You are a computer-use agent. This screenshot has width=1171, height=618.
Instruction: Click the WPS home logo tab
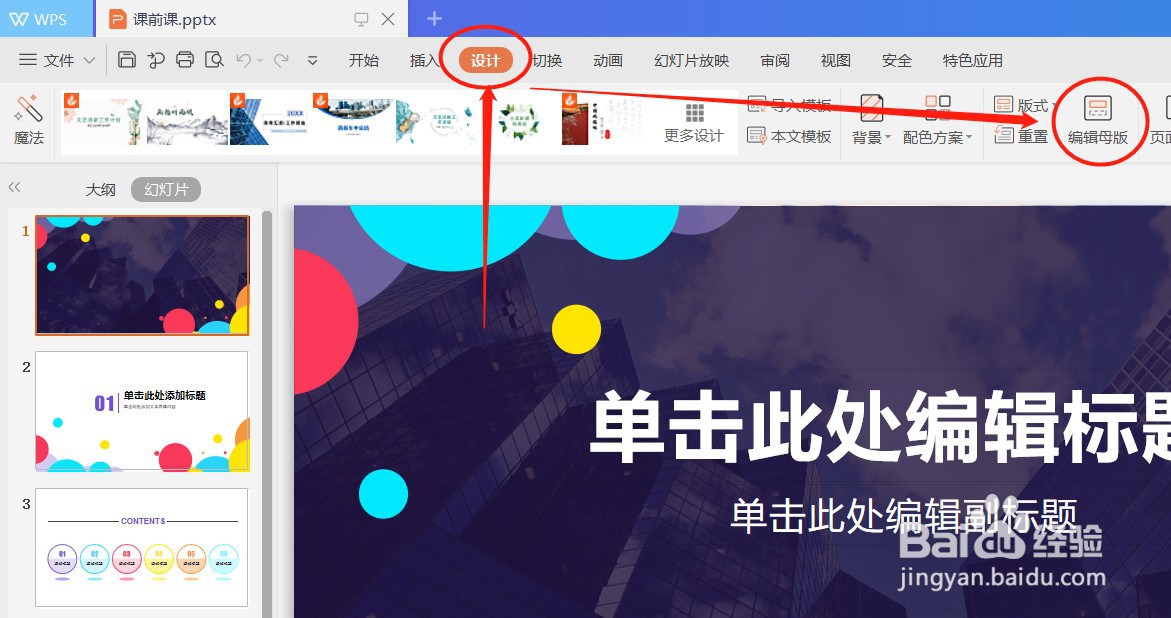39,19
